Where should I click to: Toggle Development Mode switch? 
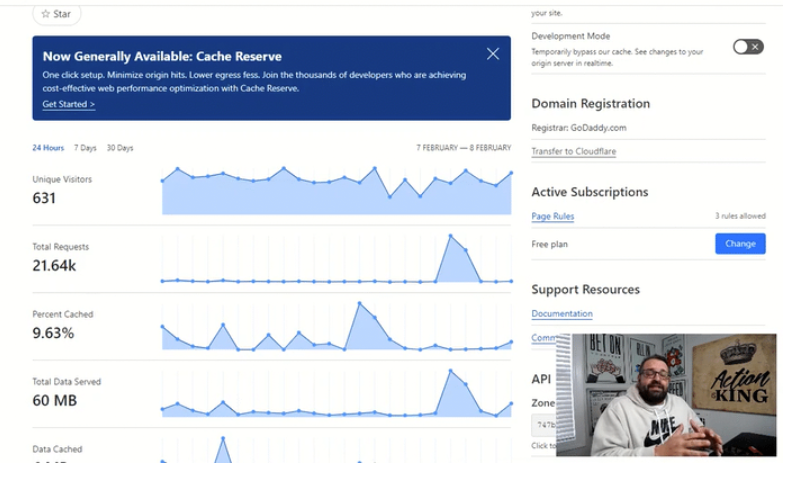(x=748, y=47)
